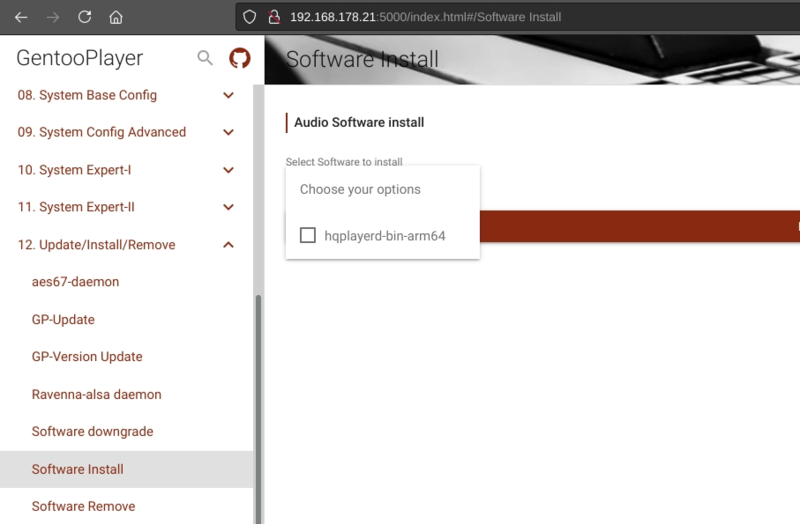This screenshot has height=524, width=800.
Task: Expand the 10. System Expert-I chevron
Action: pos(228,171)
